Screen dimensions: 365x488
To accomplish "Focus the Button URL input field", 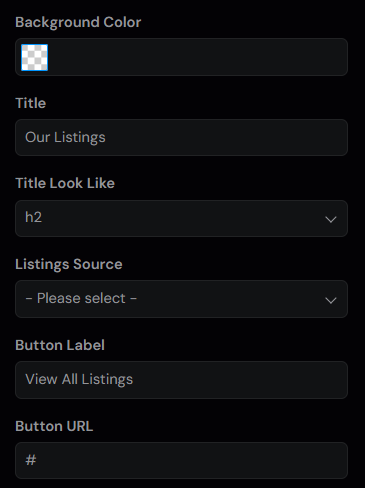I will (x=181, y=460).
